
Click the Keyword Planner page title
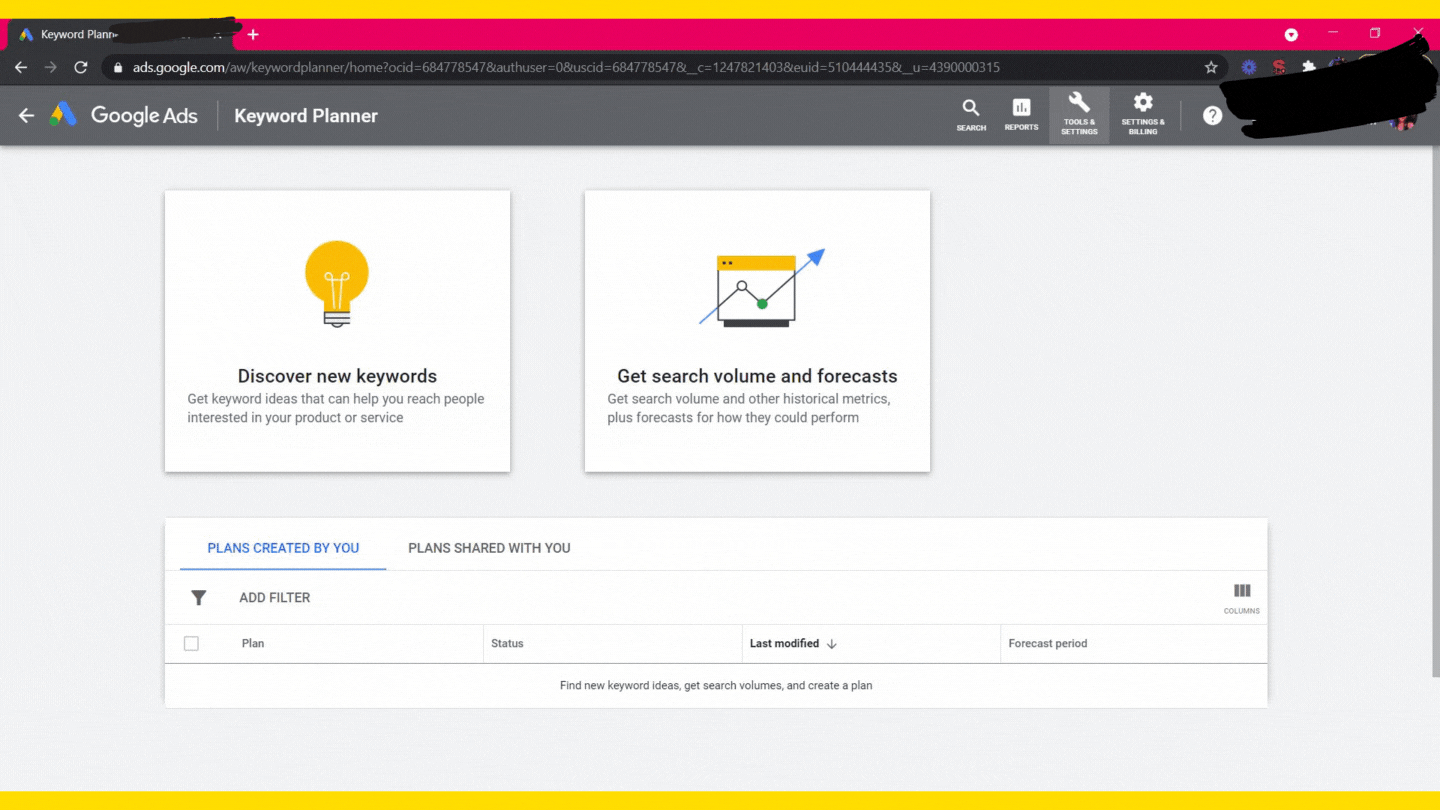(306, 116)
